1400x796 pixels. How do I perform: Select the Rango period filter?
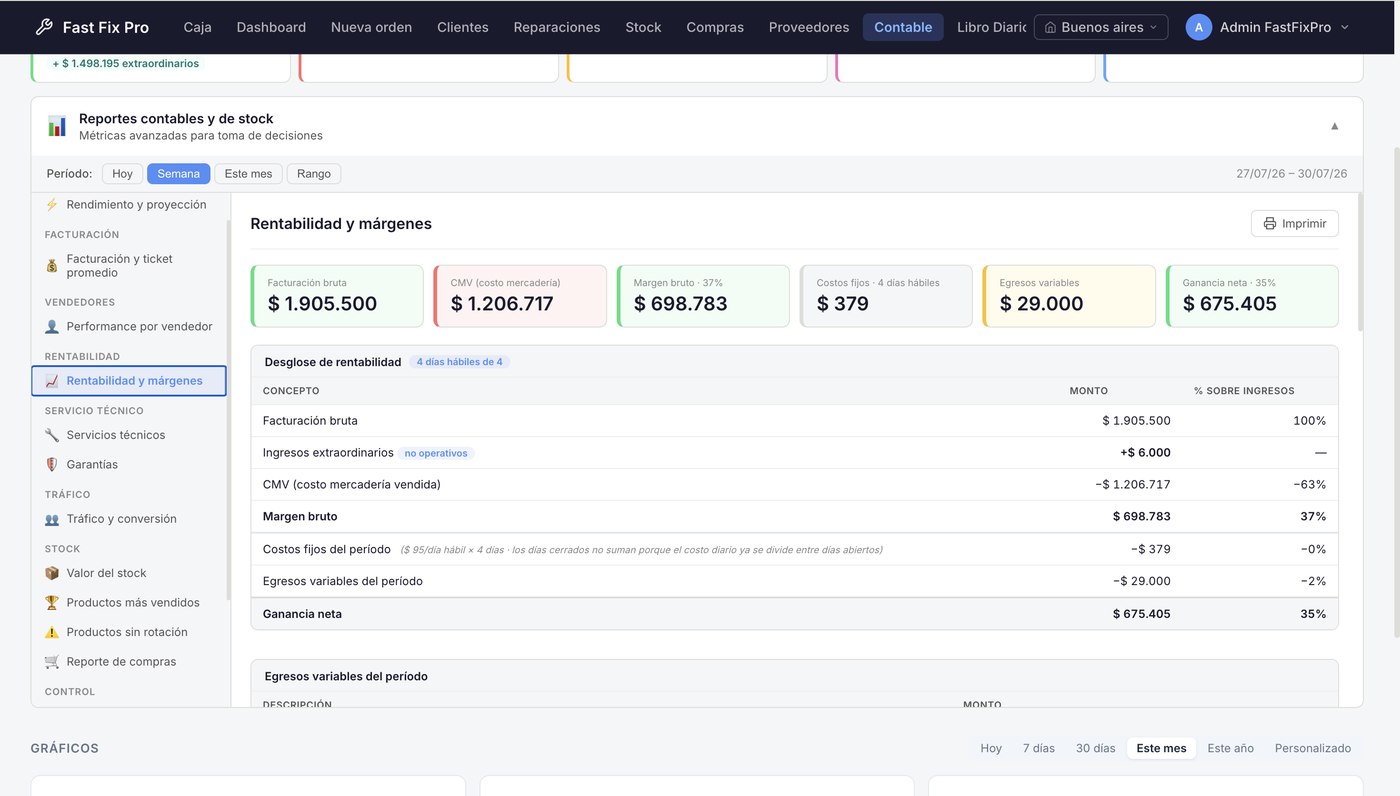point(314,174)
